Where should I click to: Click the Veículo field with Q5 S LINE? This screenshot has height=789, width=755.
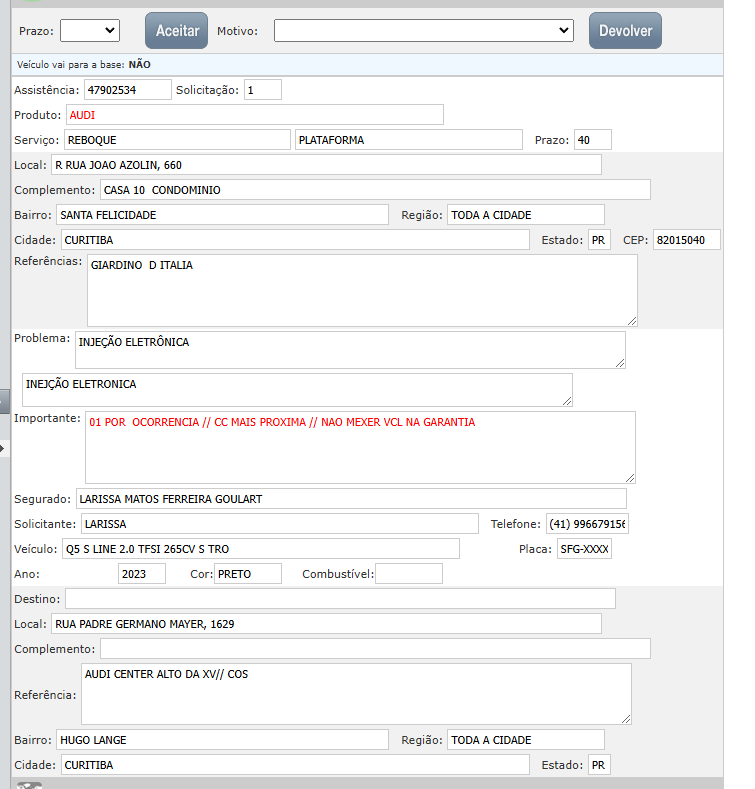(260, 549)
